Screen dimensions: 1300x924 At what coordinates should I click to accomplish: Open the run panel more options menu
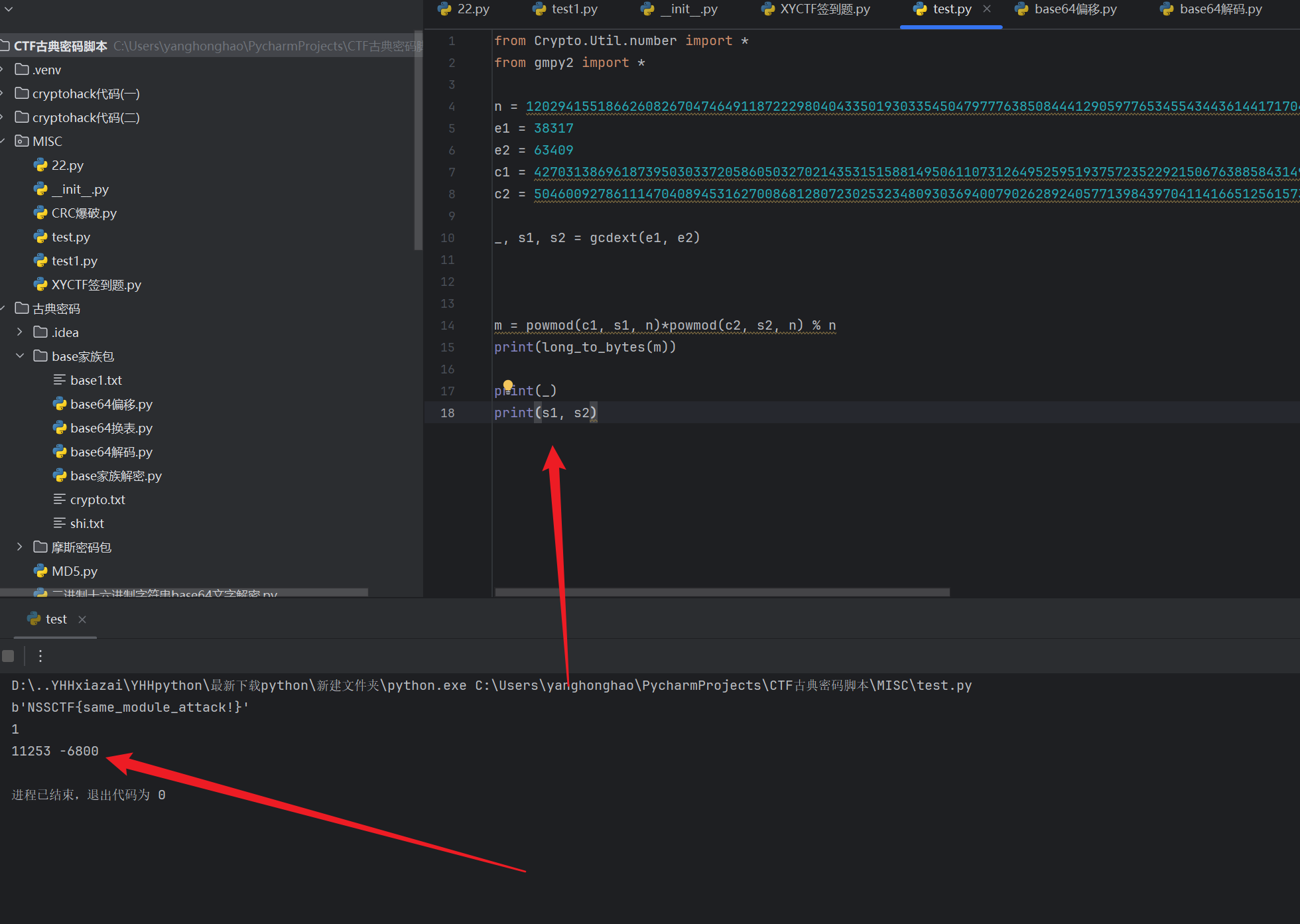(x=40, y=656)
